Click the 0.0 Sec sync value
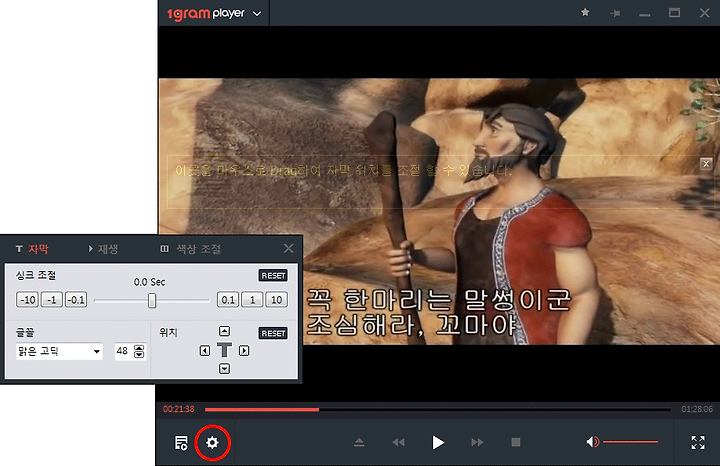This screenshot has width=720, height=466. (149, 282)
